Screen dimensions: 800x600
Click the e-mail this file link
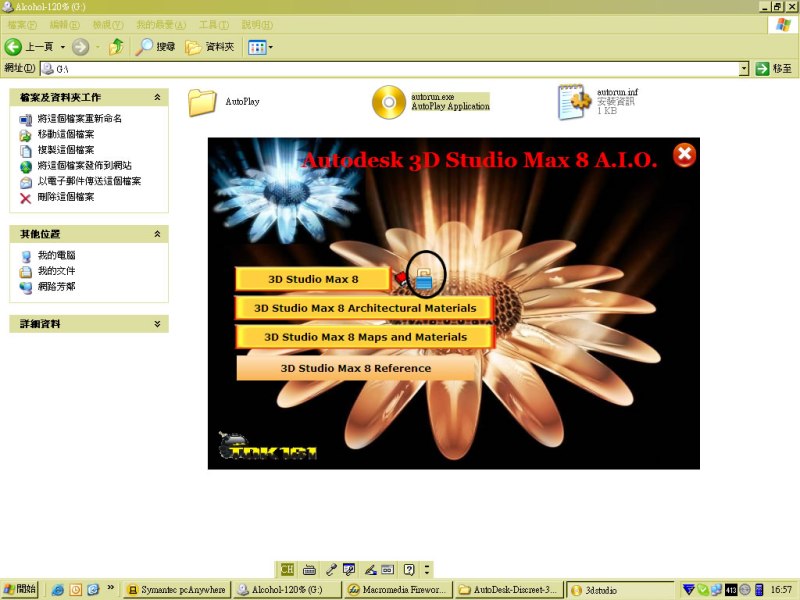89,181
